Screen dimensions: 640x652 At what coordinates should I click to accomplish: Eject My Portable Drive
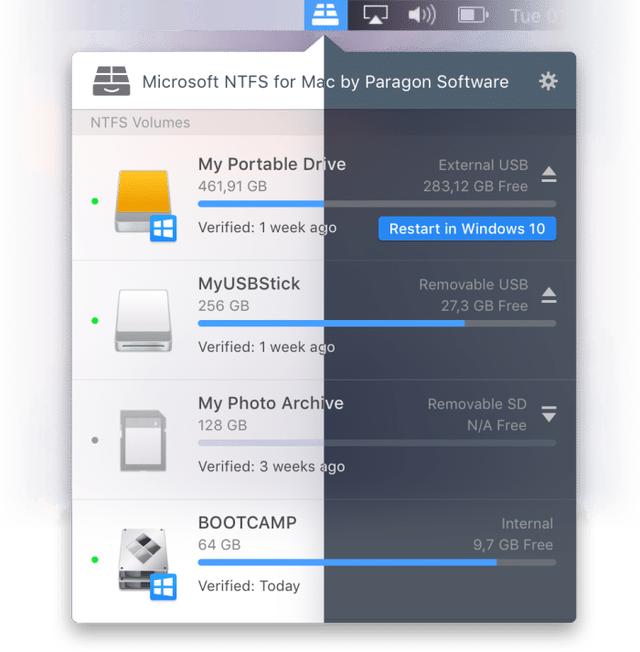(x=549, y=175)
